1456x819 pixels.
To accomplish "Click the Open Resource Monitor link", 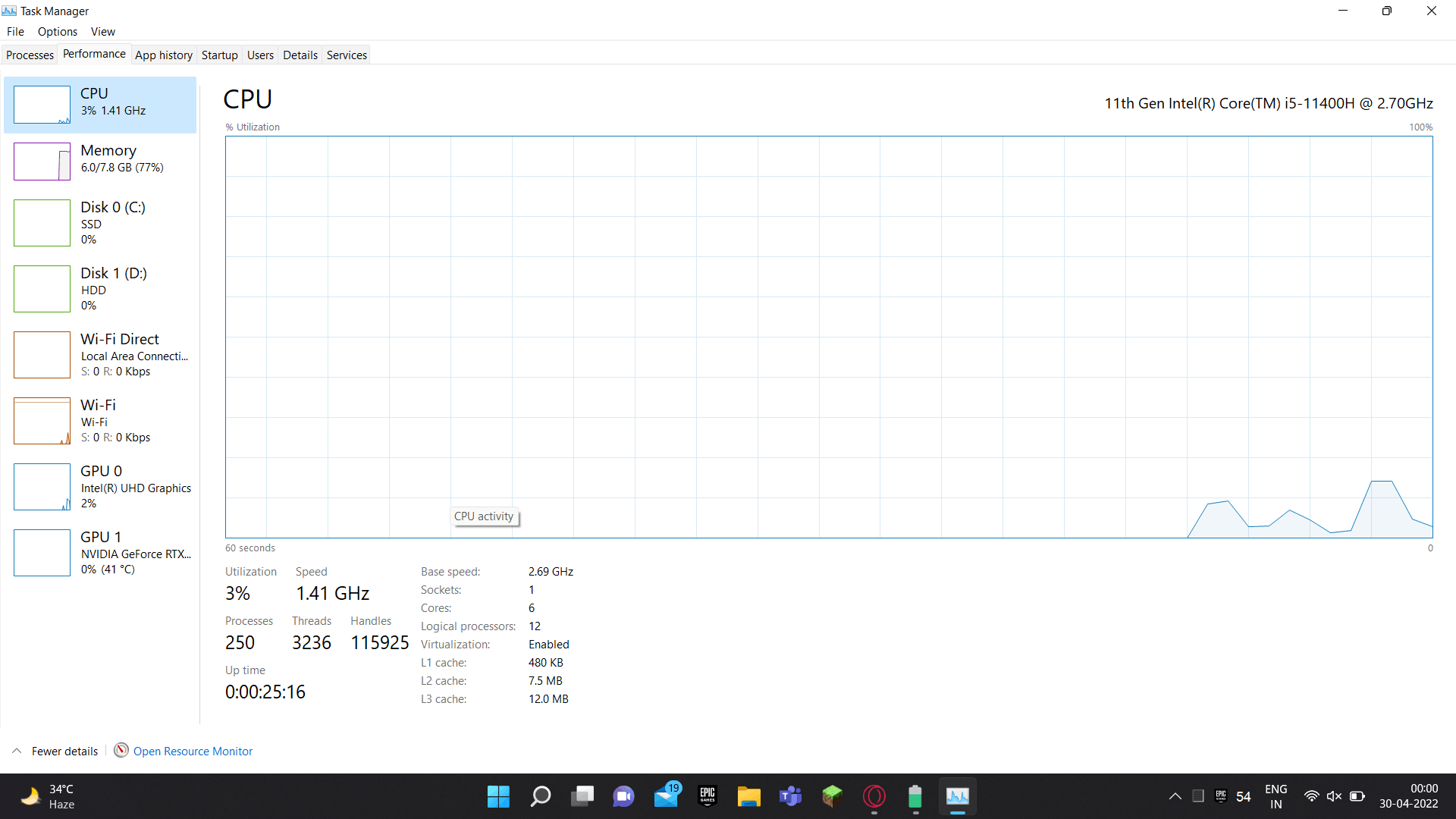I will click(x=193, y=751).
